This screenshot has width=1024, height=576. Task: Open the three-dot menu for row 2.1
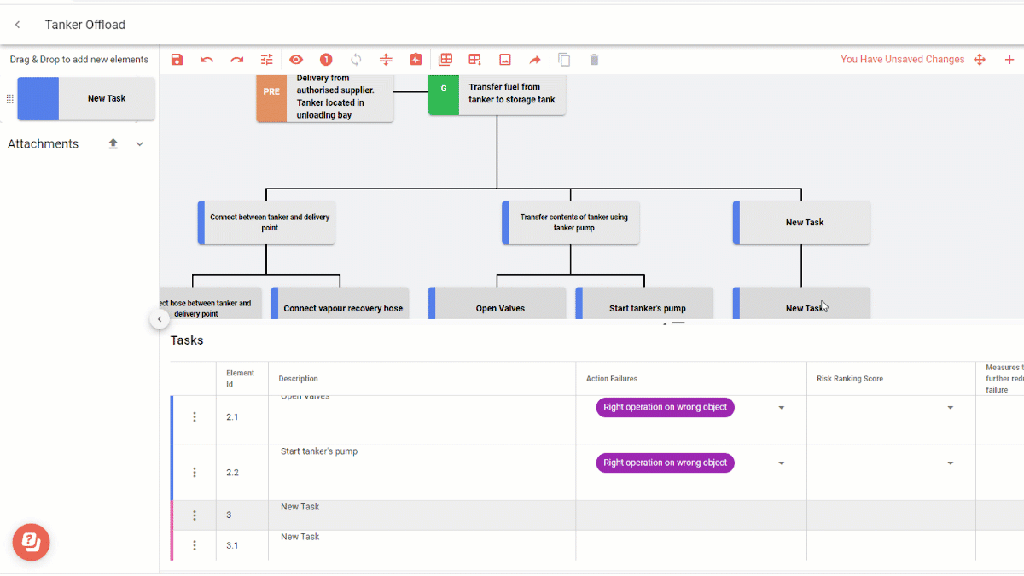(x=194, y=417)
